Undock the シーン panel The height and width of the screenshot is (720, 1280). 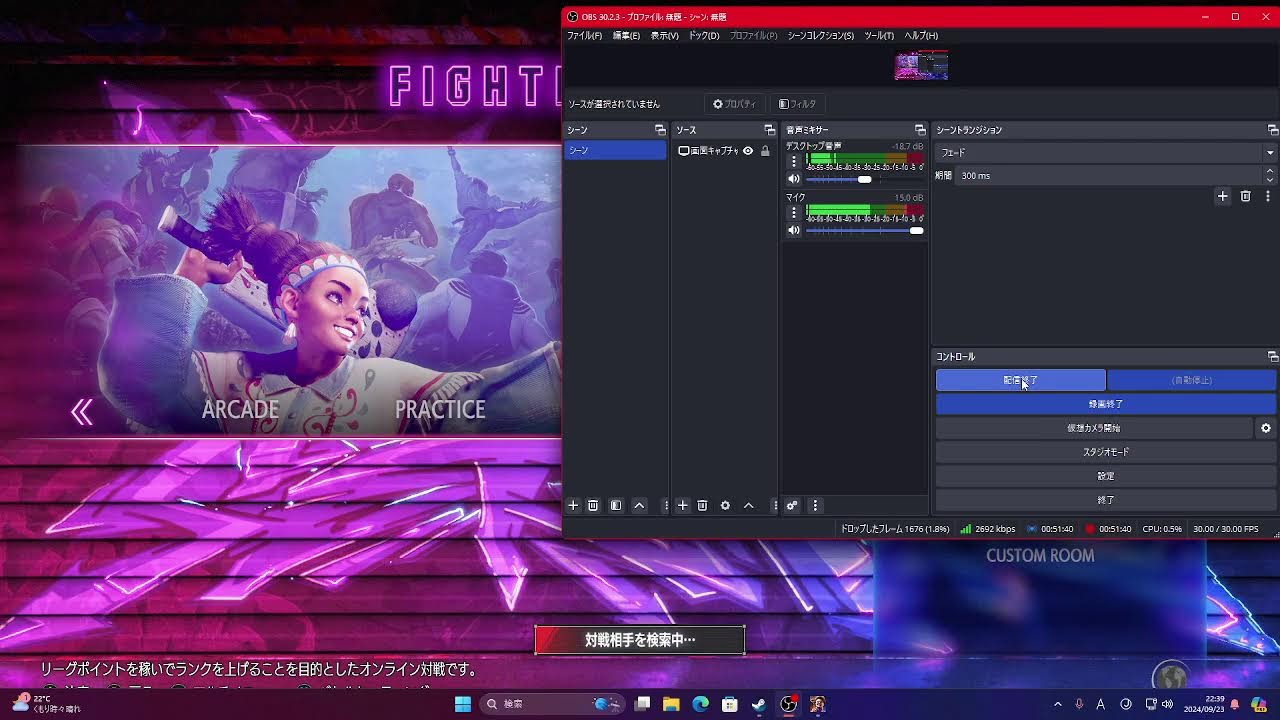[660, 130]
